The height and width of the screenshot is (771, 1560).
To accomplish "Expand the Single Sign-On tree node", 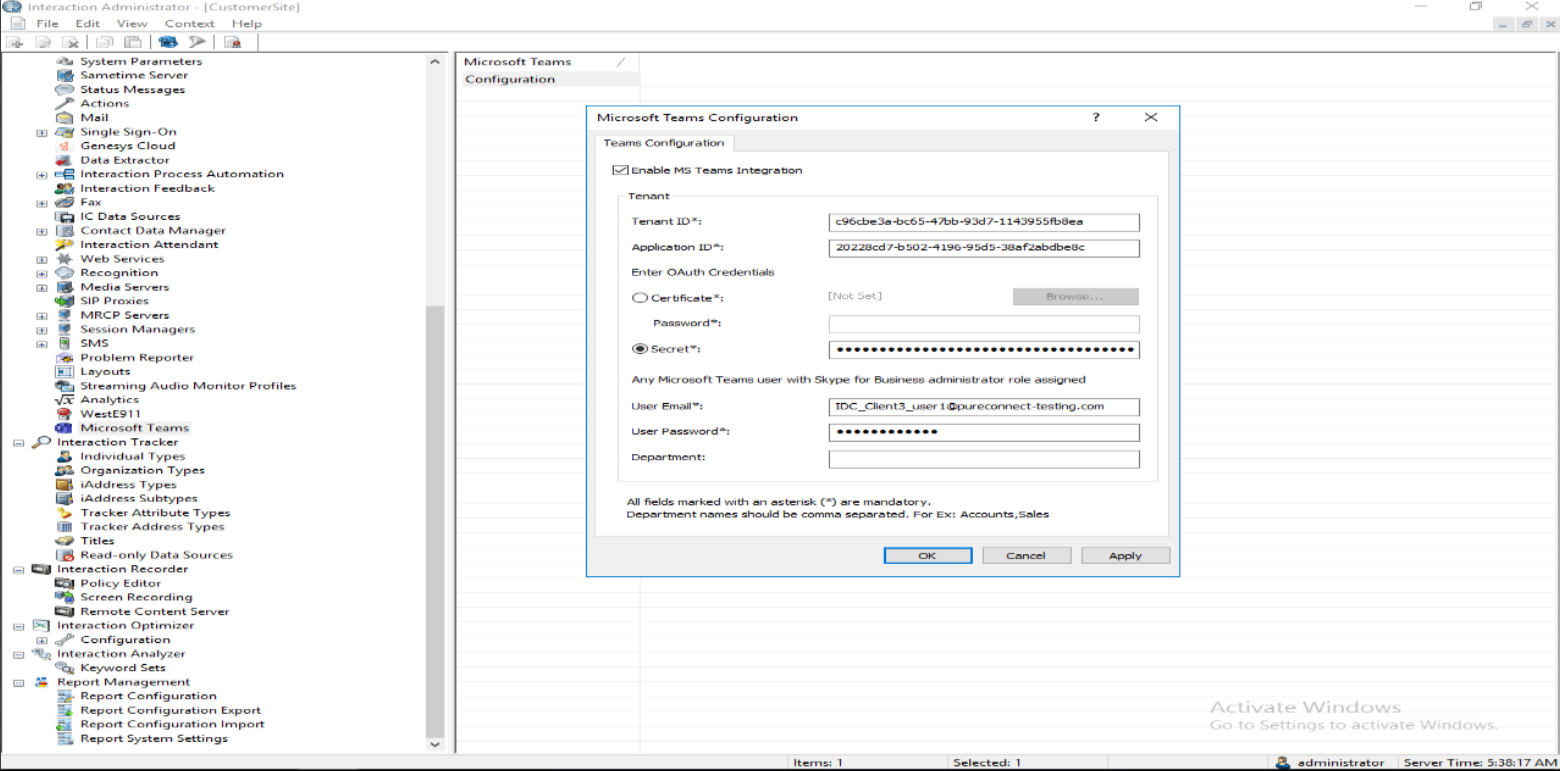I will [x=40, y=131].
